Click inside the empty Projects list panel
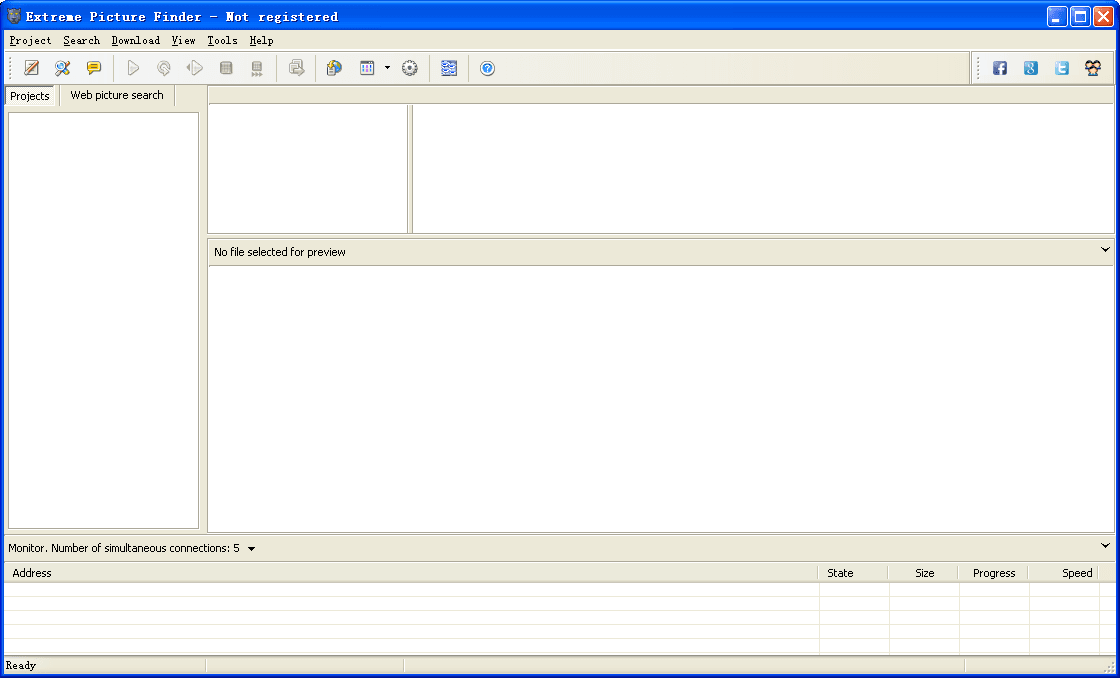 pos(104,320)
